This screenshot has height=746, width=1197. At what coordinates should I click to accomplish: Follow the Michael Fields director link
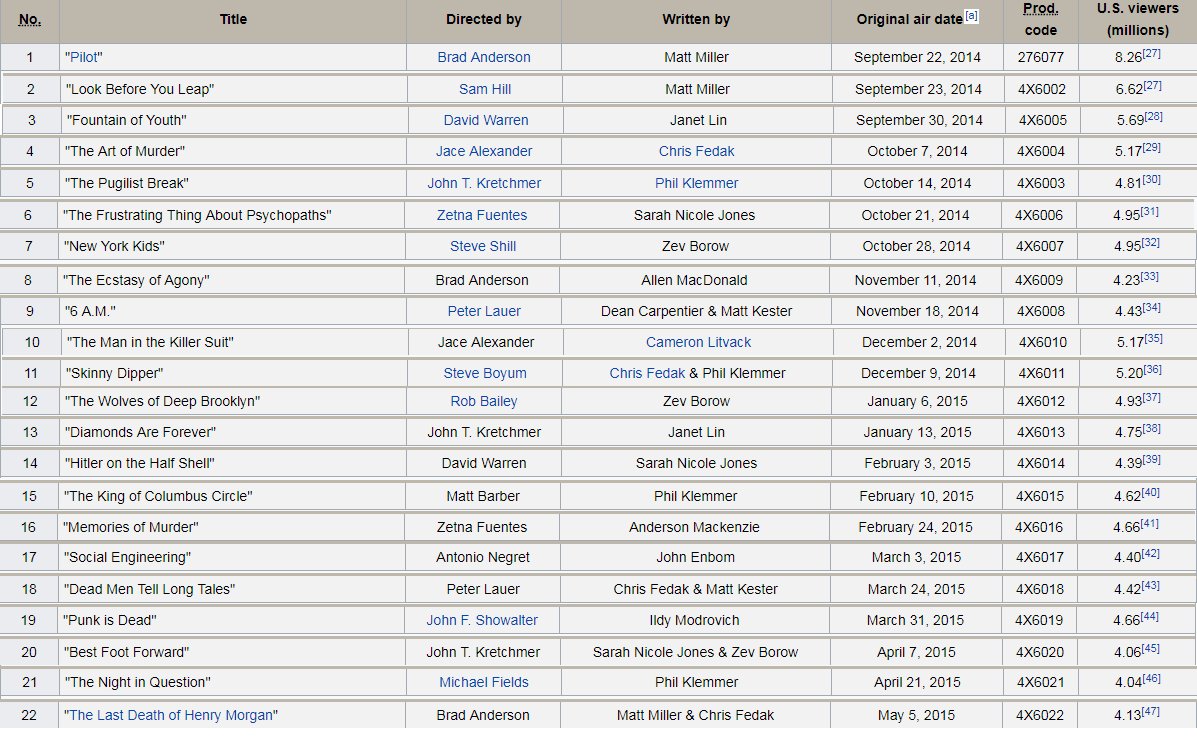point(483,683)
